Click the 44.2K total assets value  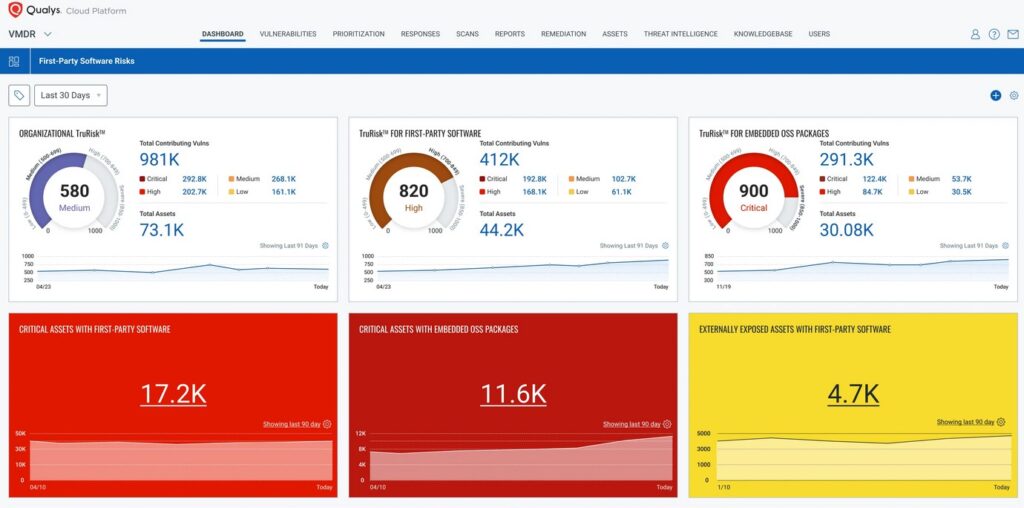point(502,230)
